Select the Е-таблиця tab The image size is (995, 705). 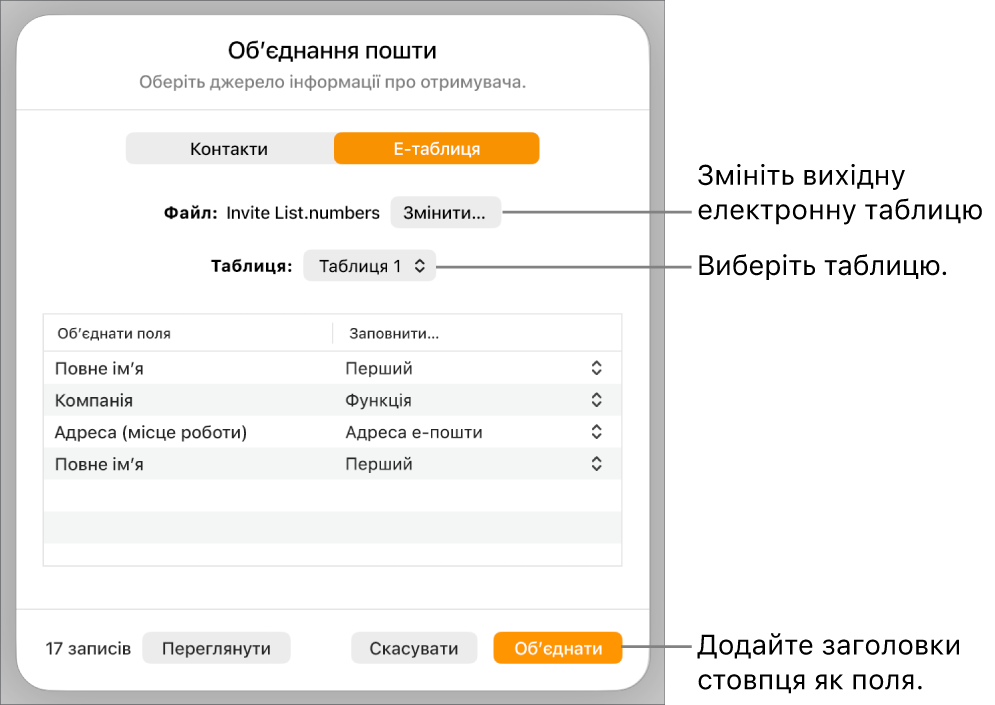tap(437, 148)
